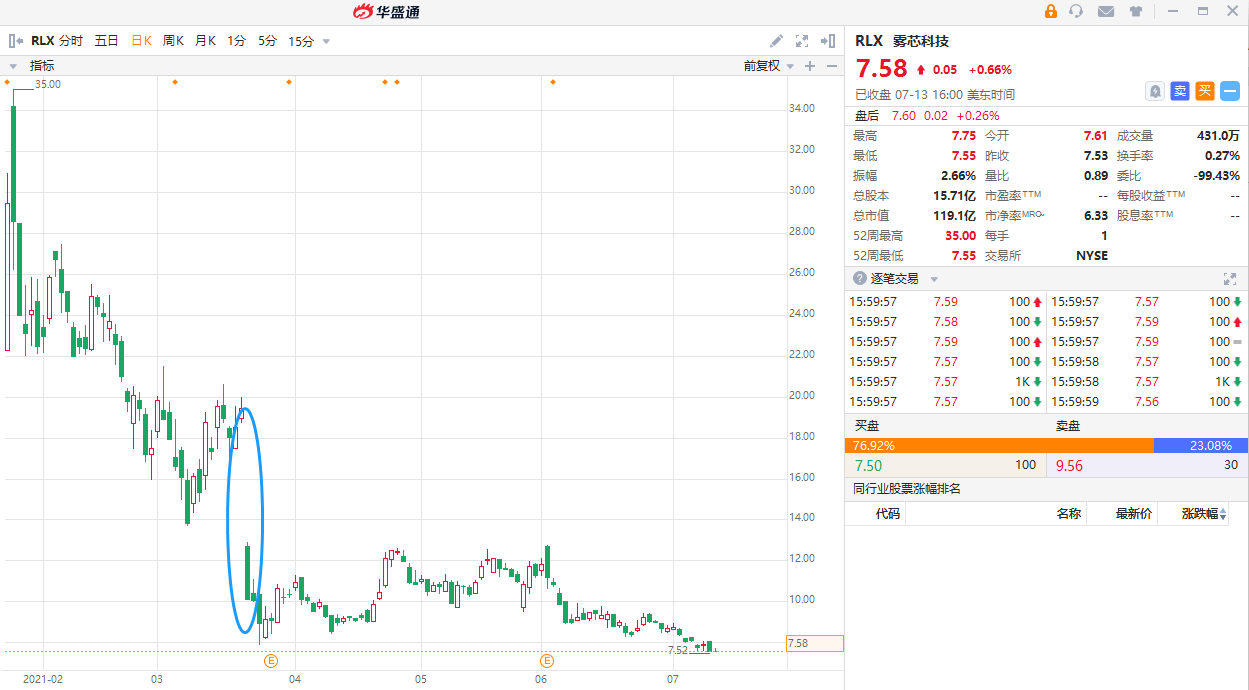1249x690 pixels.
Task: Collapse the right quote panel
Action: [x=827, y=41]
